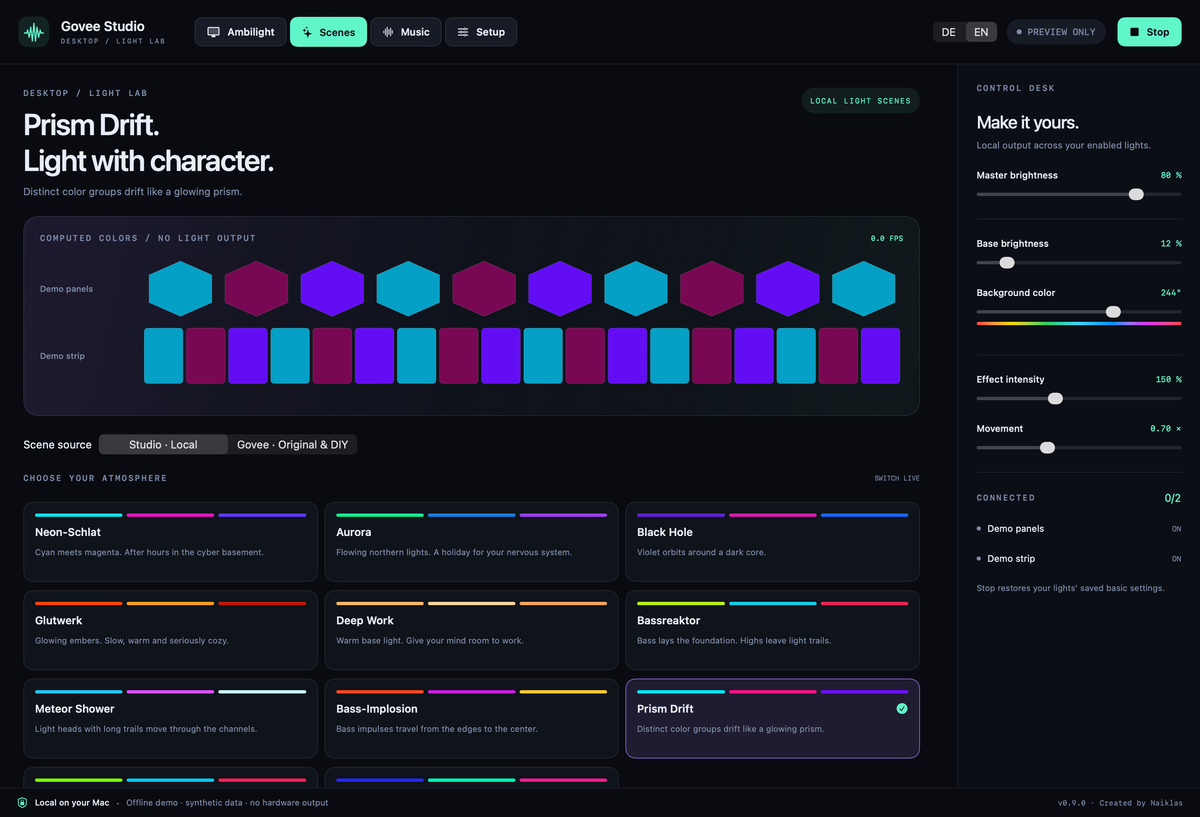
Task: Select the EN language option
Action: tap(981, 32)
